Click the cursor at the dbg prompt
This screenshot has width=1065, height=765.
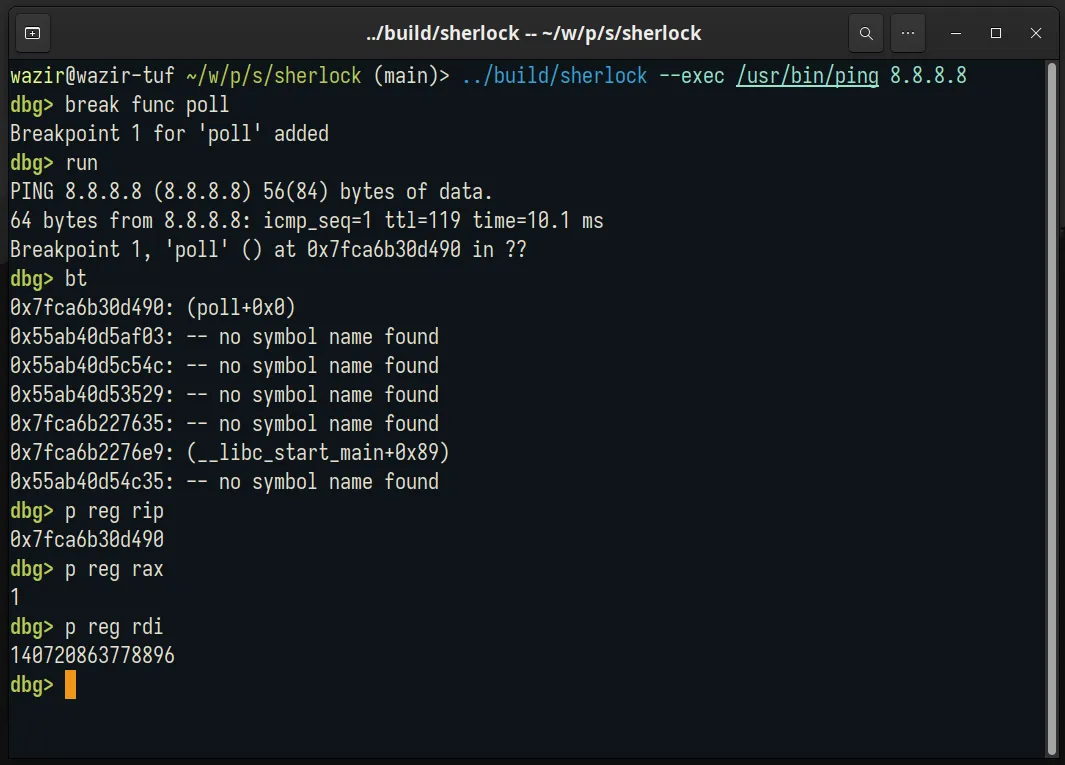pyautogui.click(x=68, y=685)
